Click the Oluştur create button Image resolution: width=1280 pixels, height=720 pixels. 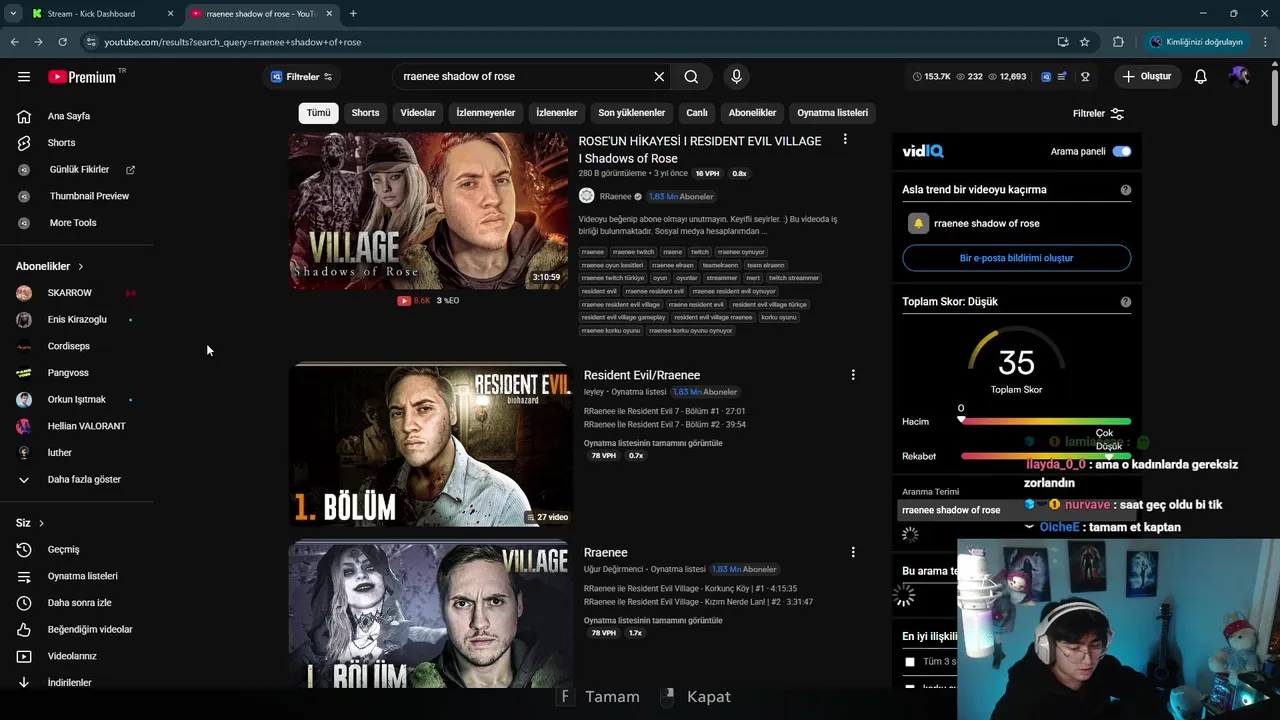(x=1147, y=77)
